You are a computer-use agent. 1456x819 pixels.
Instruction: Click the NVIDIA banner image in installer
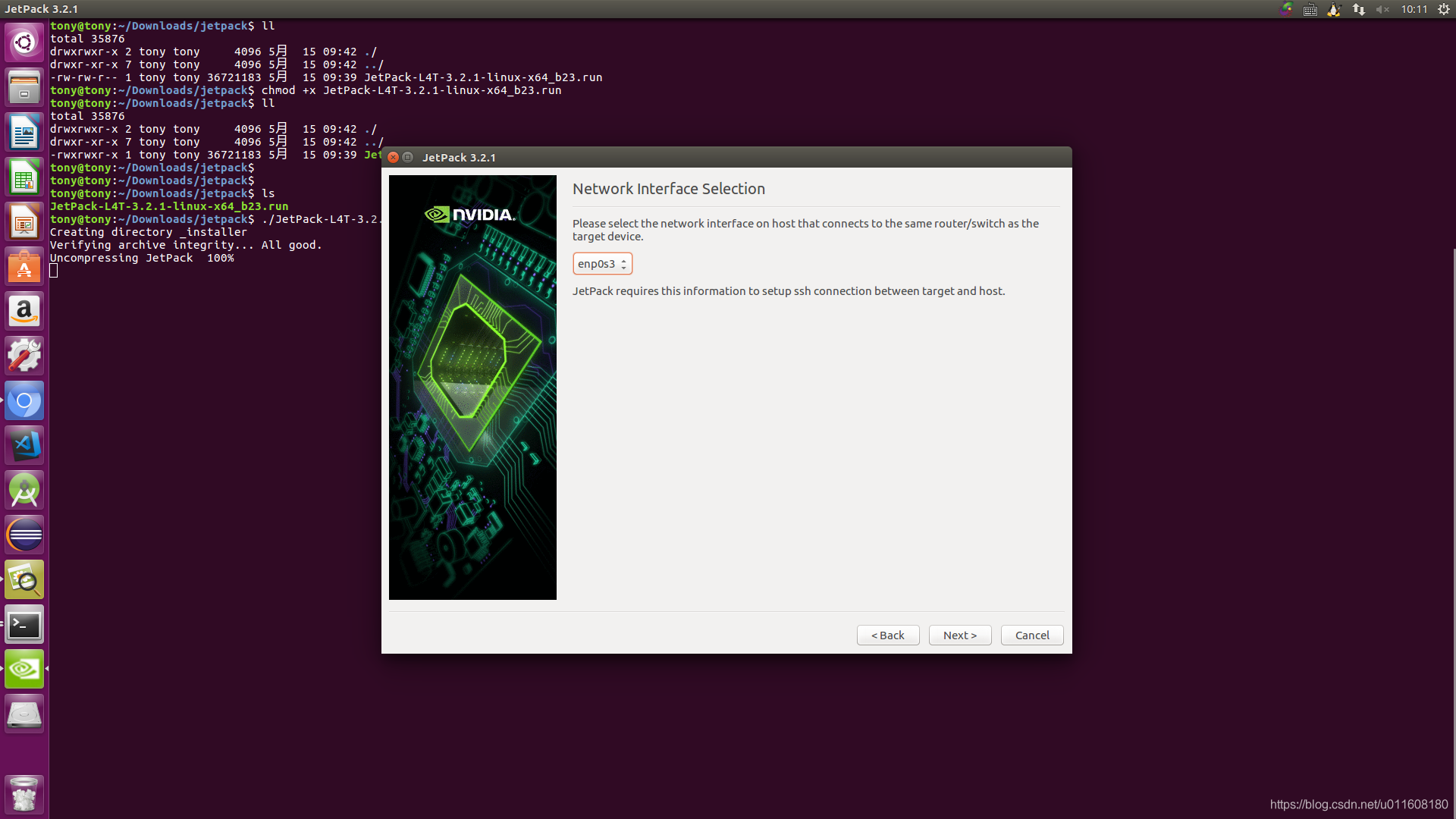coord(472,388)
